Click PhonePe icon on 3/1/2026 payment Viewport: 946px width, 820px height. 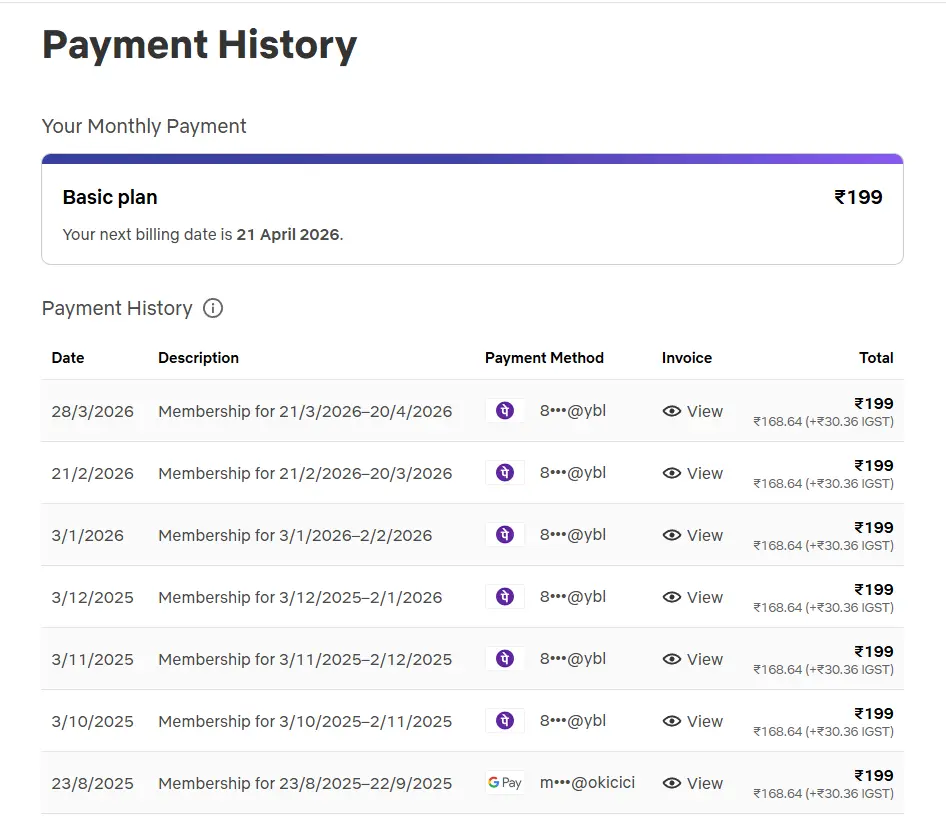pyautogui.click(x=505, y=535)
